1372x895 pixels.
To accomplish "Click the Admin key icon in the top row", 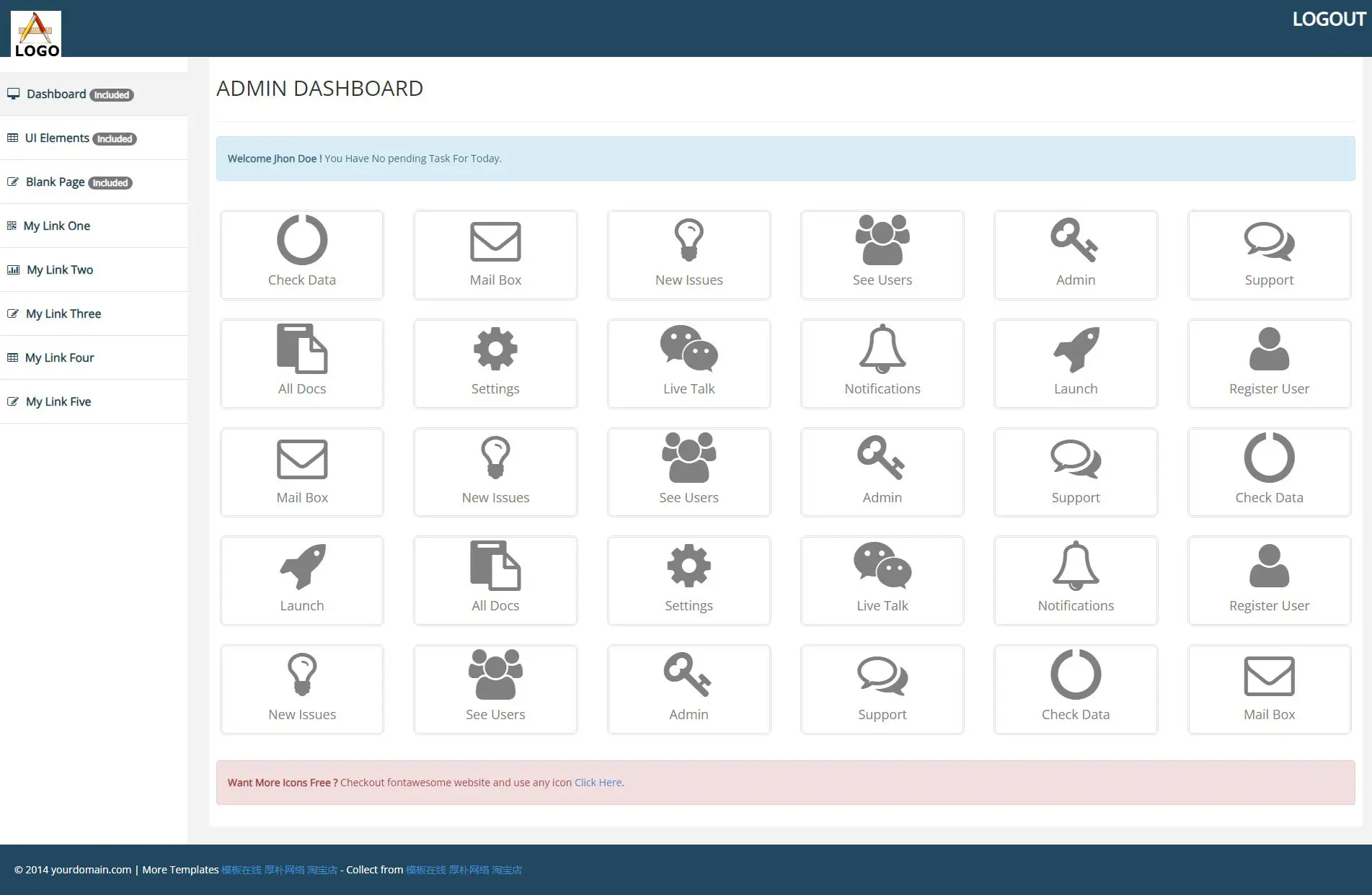I will coord(1075,241).
